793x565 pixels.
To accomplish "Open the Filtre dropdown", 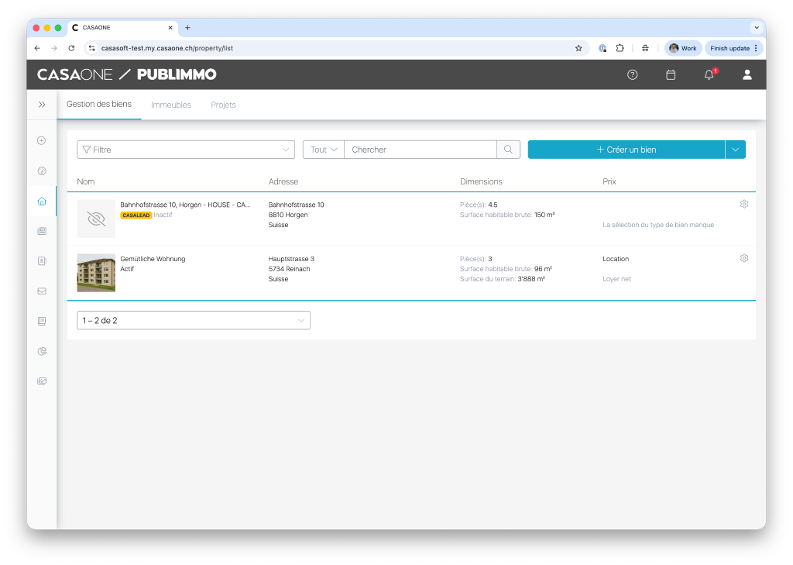I will point(186,150).
